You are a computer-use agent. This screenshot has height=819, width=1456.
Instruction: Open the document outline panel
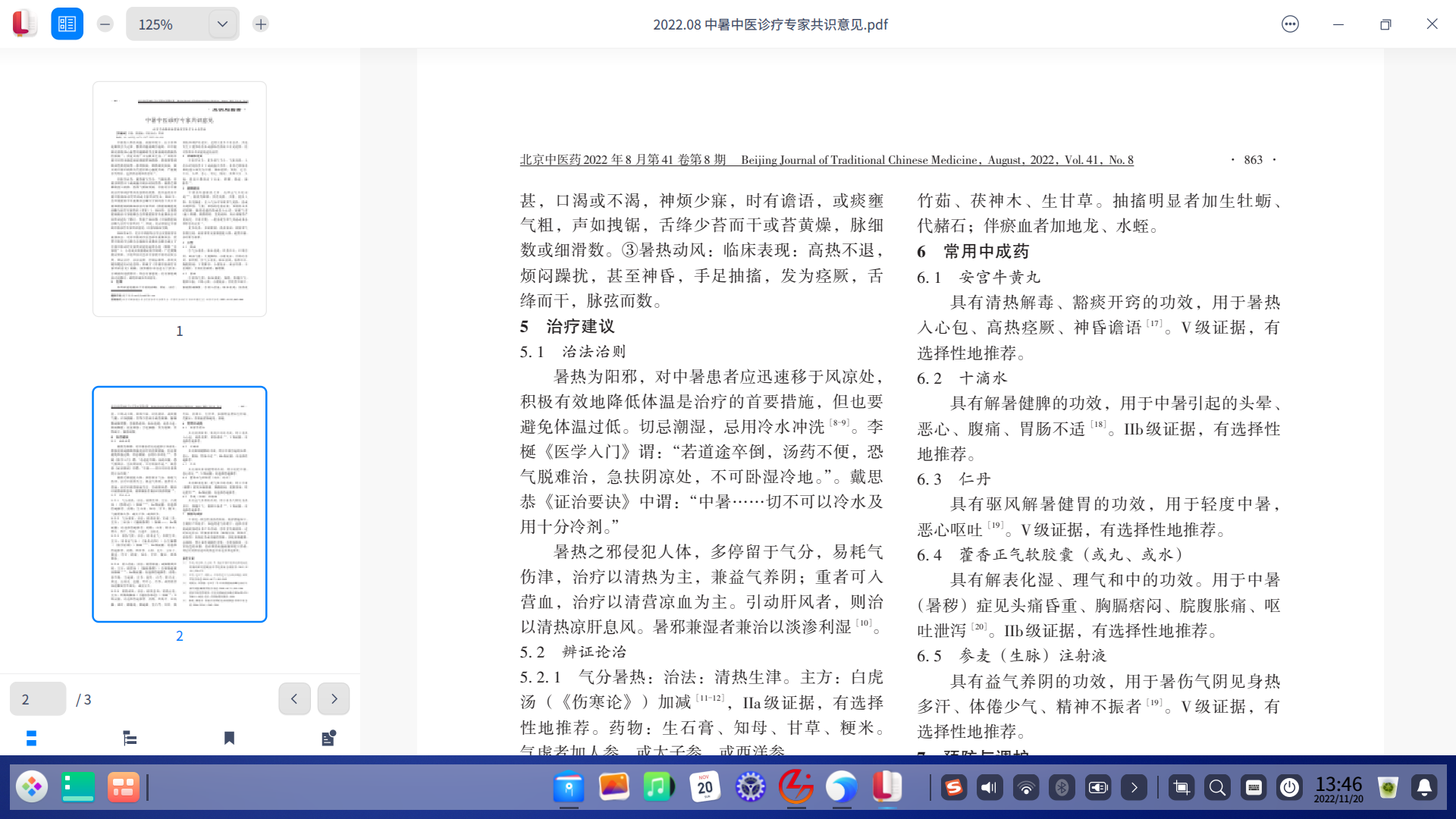(x=129, y=738)
